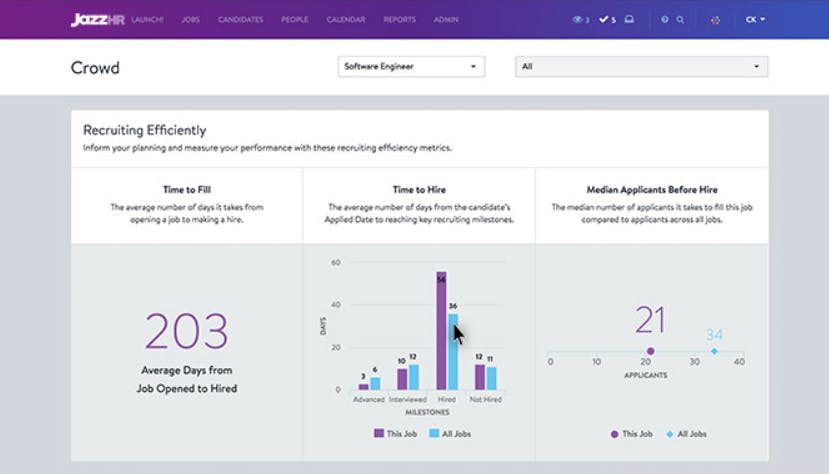829x474 pixels.
Task: Toggle This Job purple legend square
Action: click(x=379, y=433)
